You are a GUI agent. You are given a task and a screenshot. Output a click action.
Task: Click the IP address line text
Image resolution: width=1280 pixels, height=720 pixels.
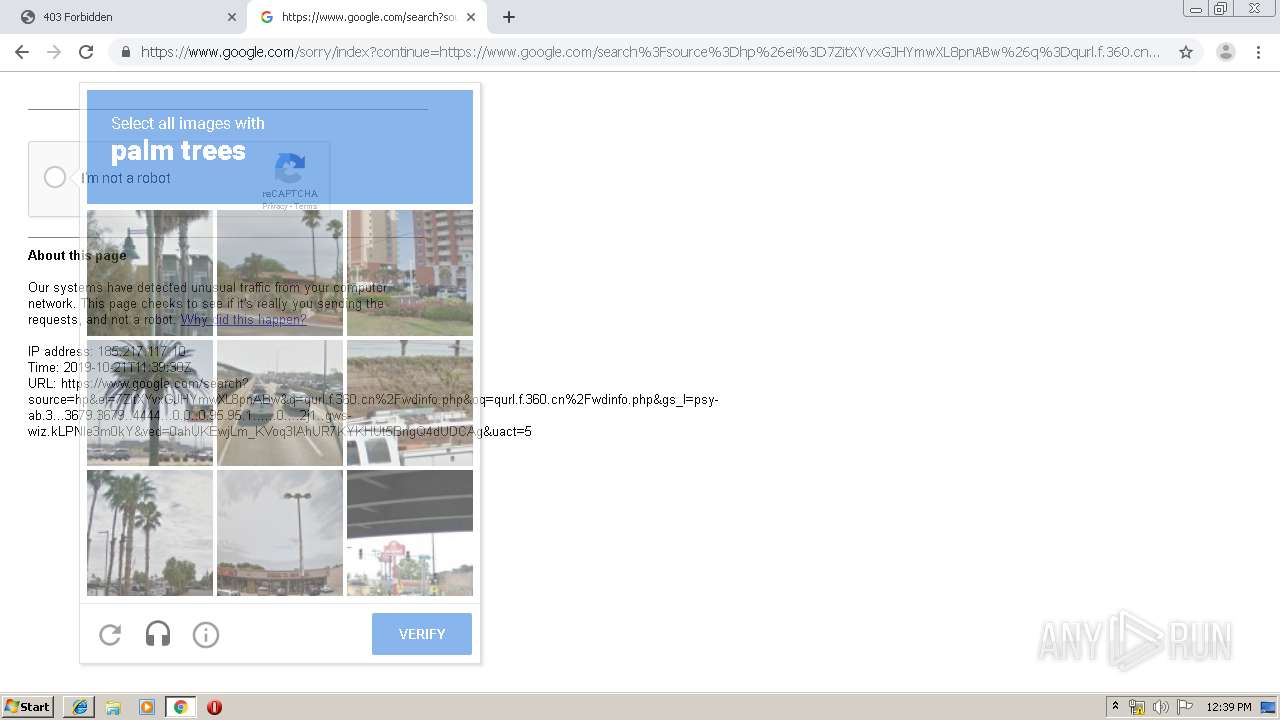(107, 352)
